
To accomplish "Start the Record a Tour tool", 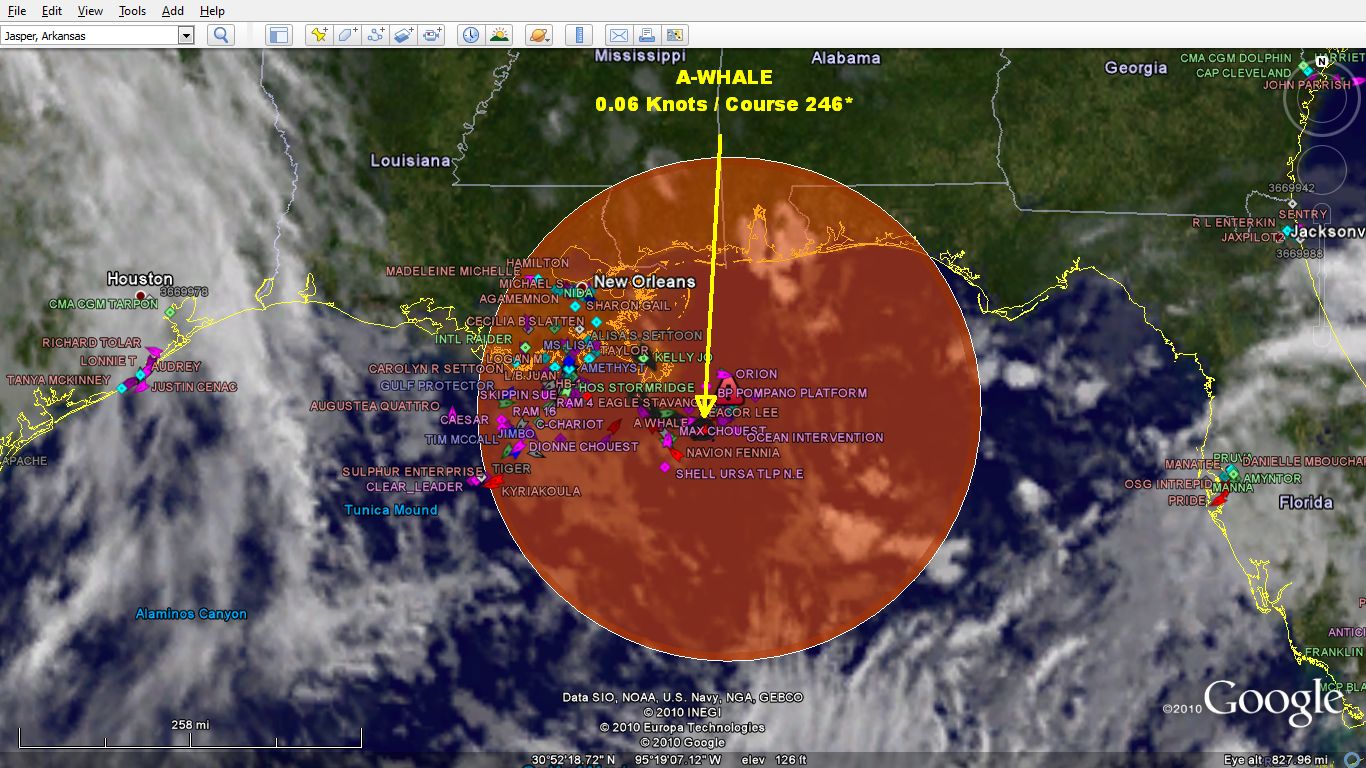I will click(x=432, y=35).
